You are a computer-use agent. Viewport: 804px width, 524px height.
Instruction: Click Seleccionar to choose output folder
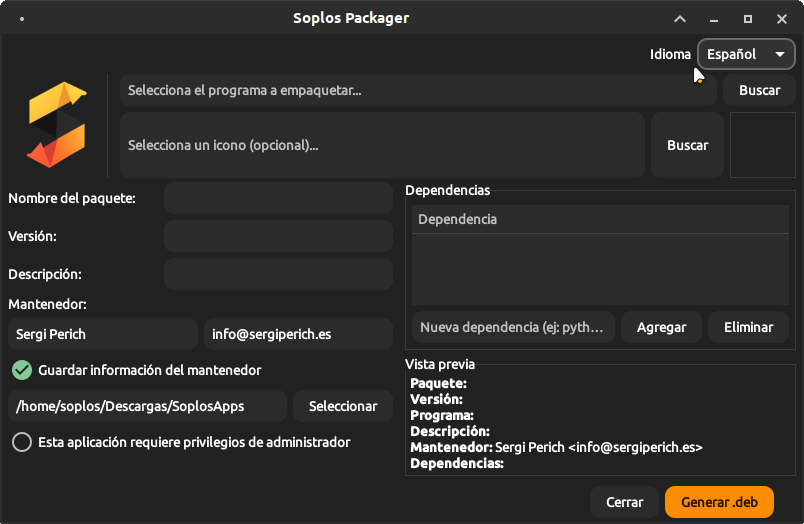tap(343, 406)
